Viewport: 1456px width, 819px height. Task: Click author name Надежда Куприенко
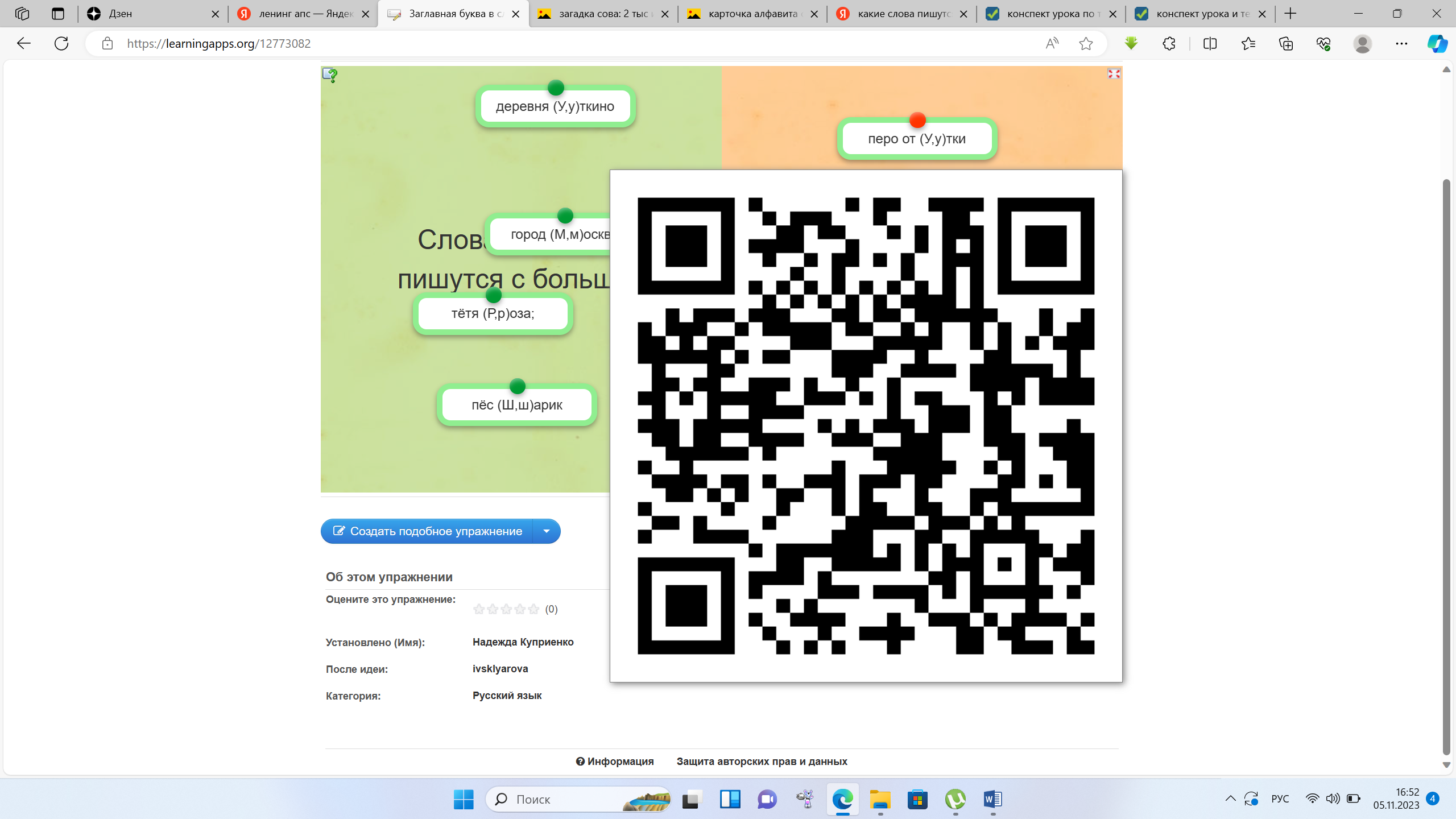[523, 642]
